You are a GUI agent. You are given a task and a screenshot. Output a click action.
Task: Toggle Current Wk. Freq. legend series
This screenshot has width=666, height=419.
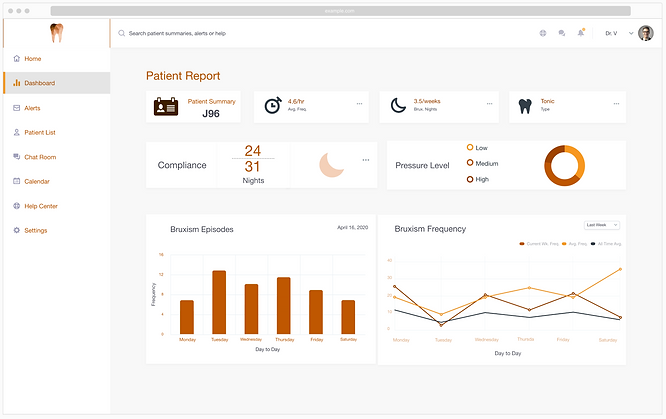[539, 243]
